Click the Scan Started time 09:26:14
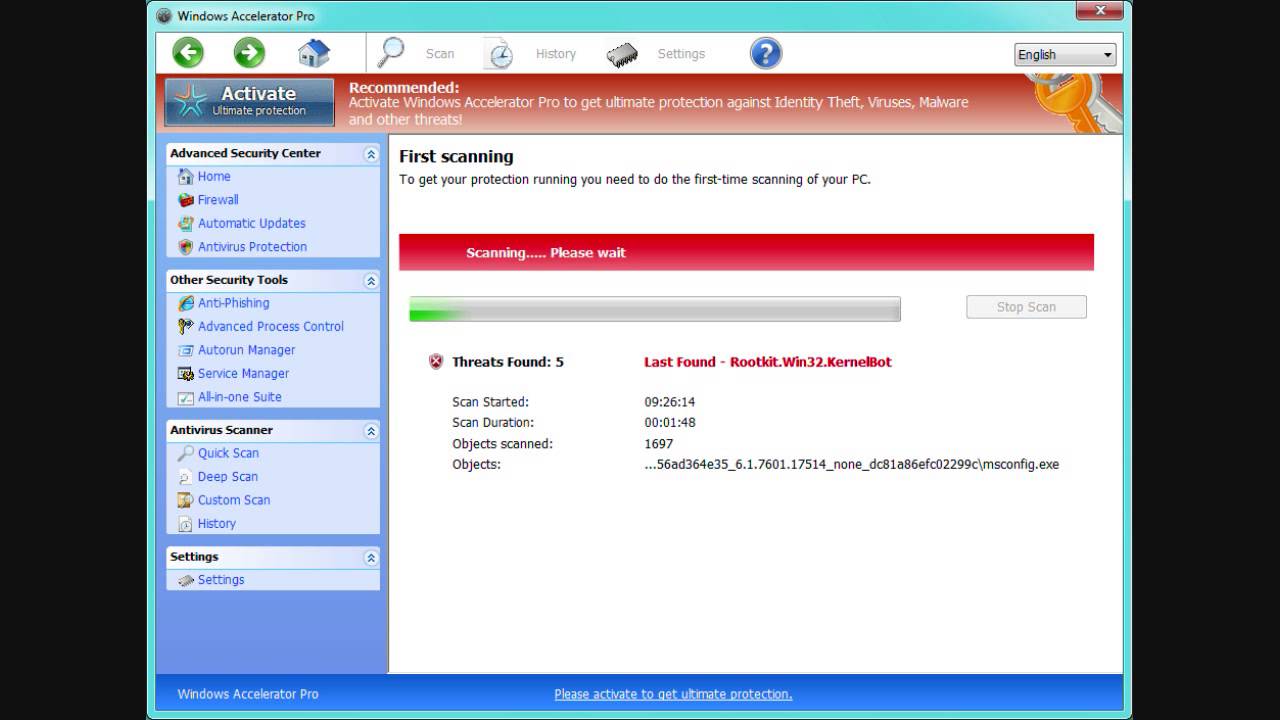1280x720 pixels. (669, 402)
